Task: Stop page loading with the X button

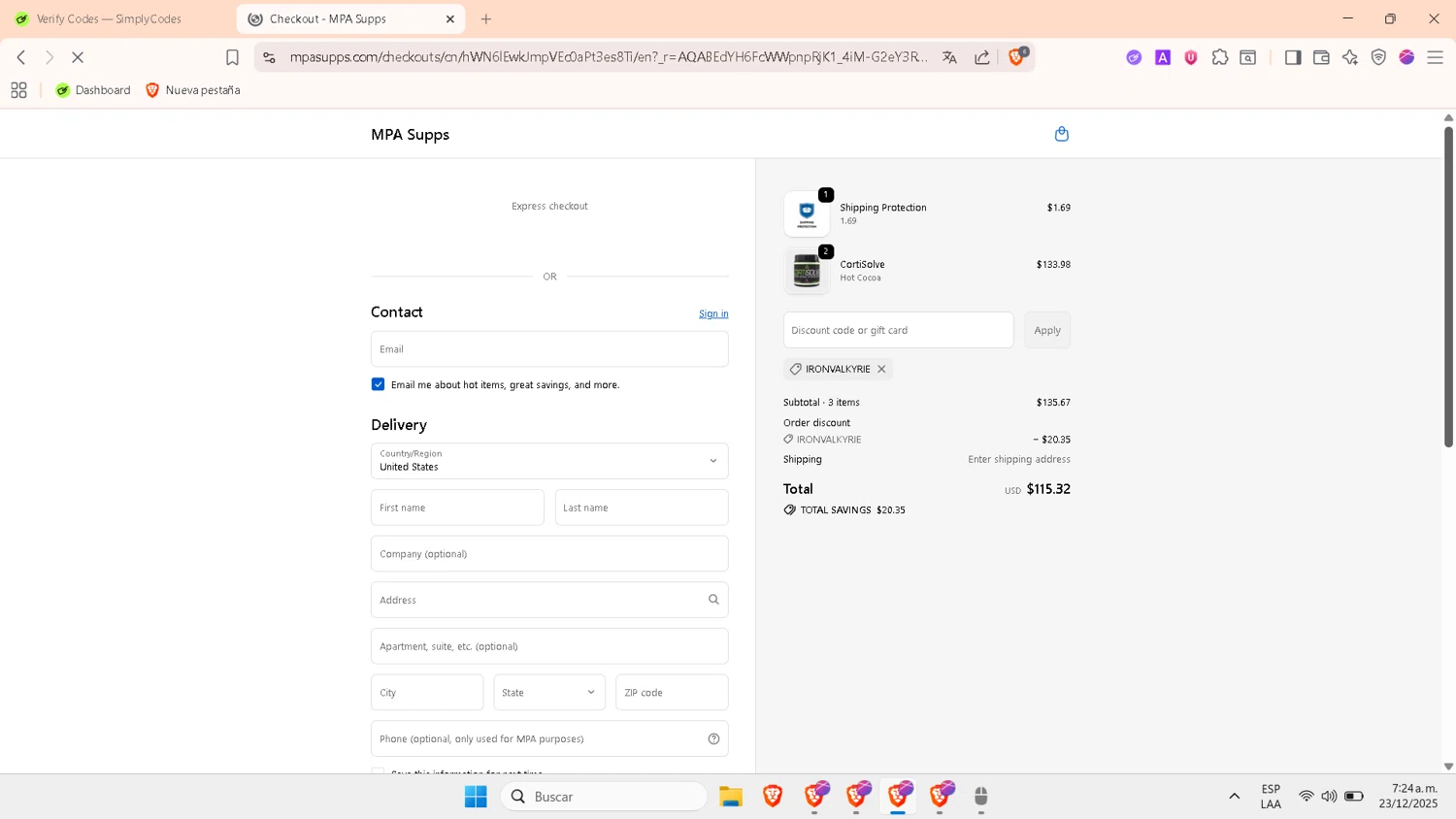Action: [78, 57]
